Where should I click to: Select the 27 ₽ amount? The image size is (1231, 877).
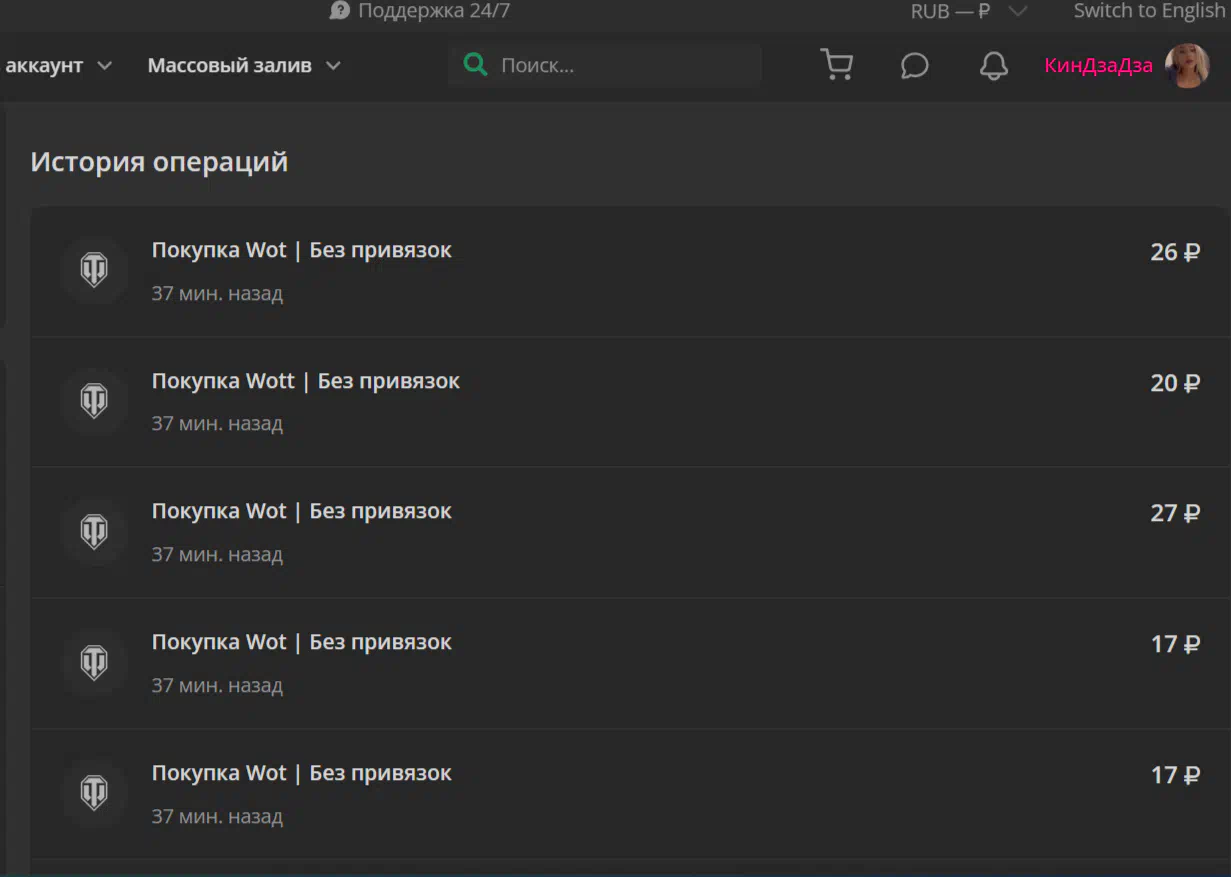click(x=1175, y=513)
